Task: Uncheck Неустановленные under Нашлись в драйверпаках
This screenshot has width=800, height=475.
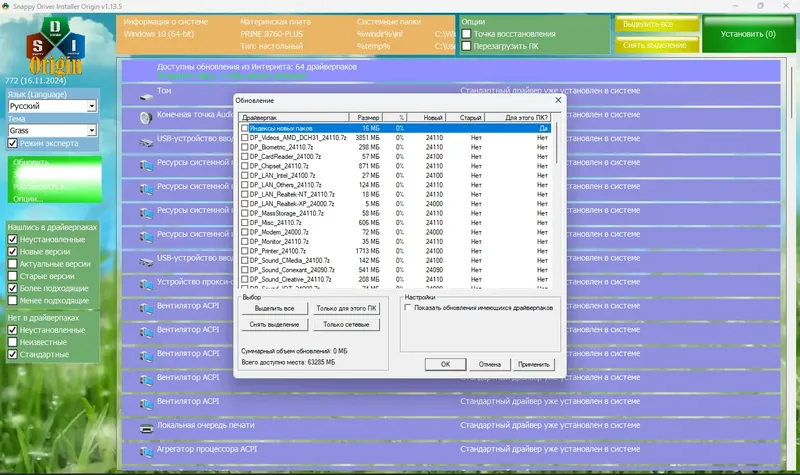Action: click(13, 239)
